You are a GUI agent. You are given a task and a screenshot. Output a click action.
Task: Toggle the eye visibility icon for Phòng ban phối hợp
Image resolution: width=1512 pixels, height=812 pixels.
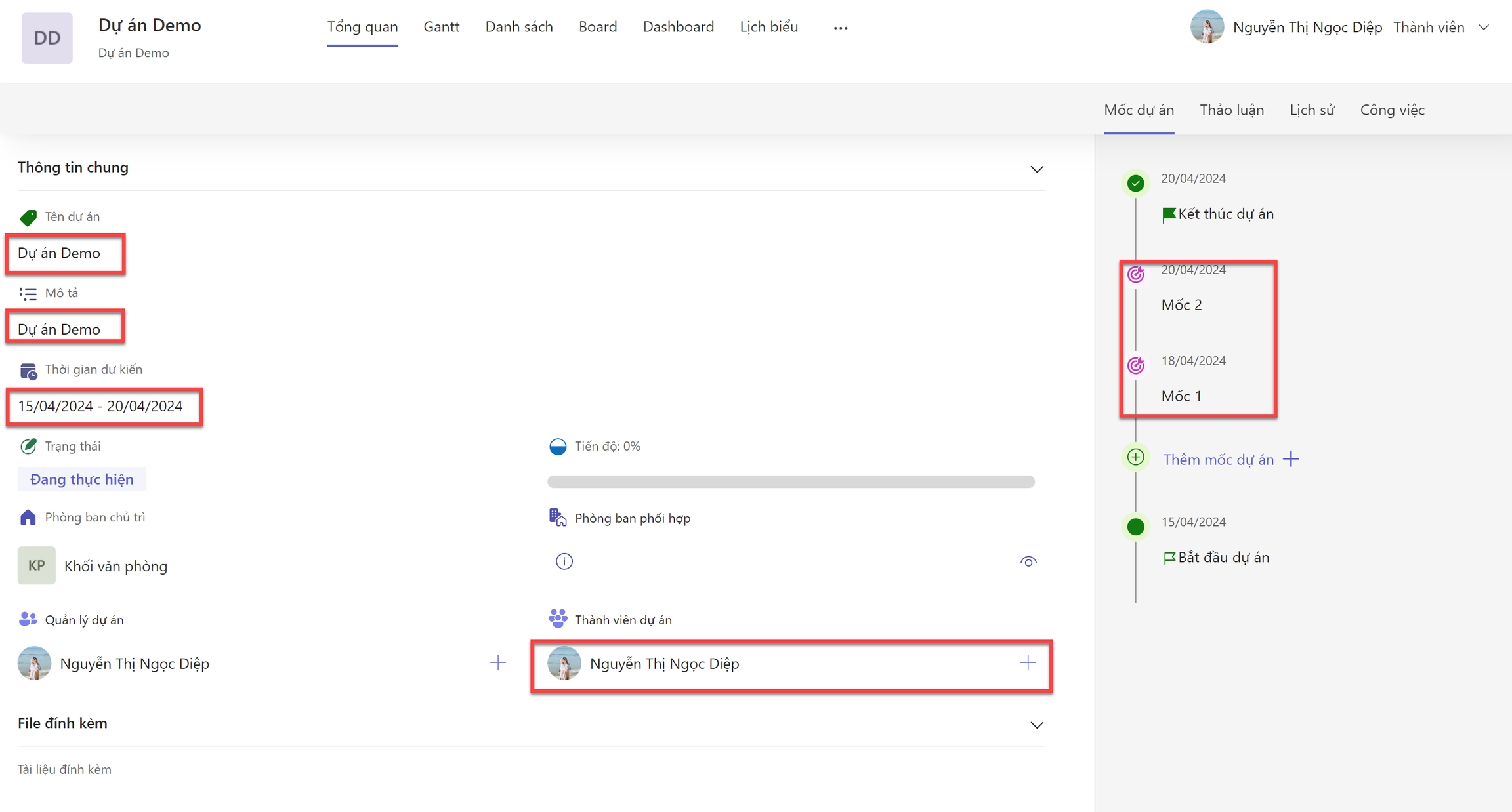click(x=1028, y=561)
